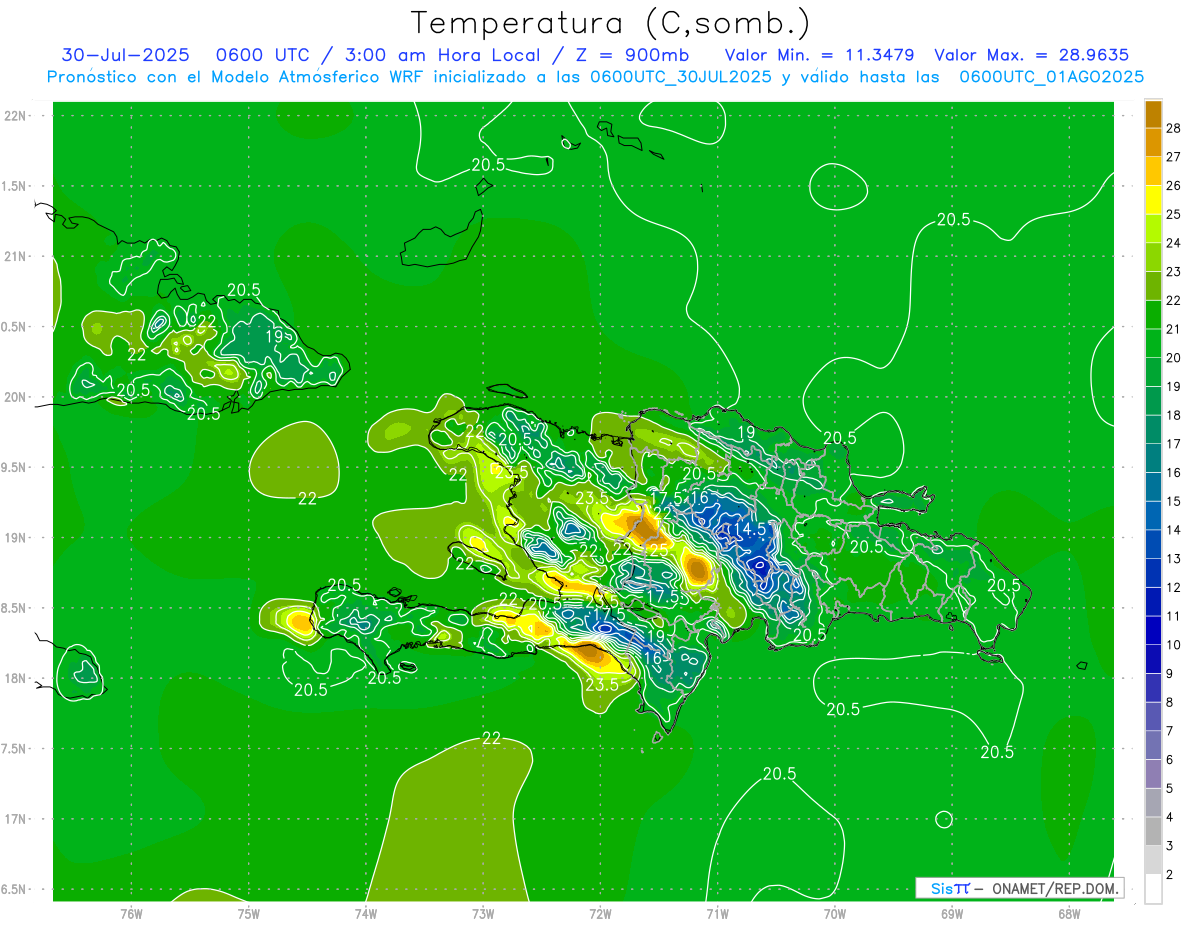Image resolution: width=1200 pixels, height=927 pixels.
Task: Click the "22" label inside the oval west of Haiti
Action: pyautogui.click(x=307, y=499)
